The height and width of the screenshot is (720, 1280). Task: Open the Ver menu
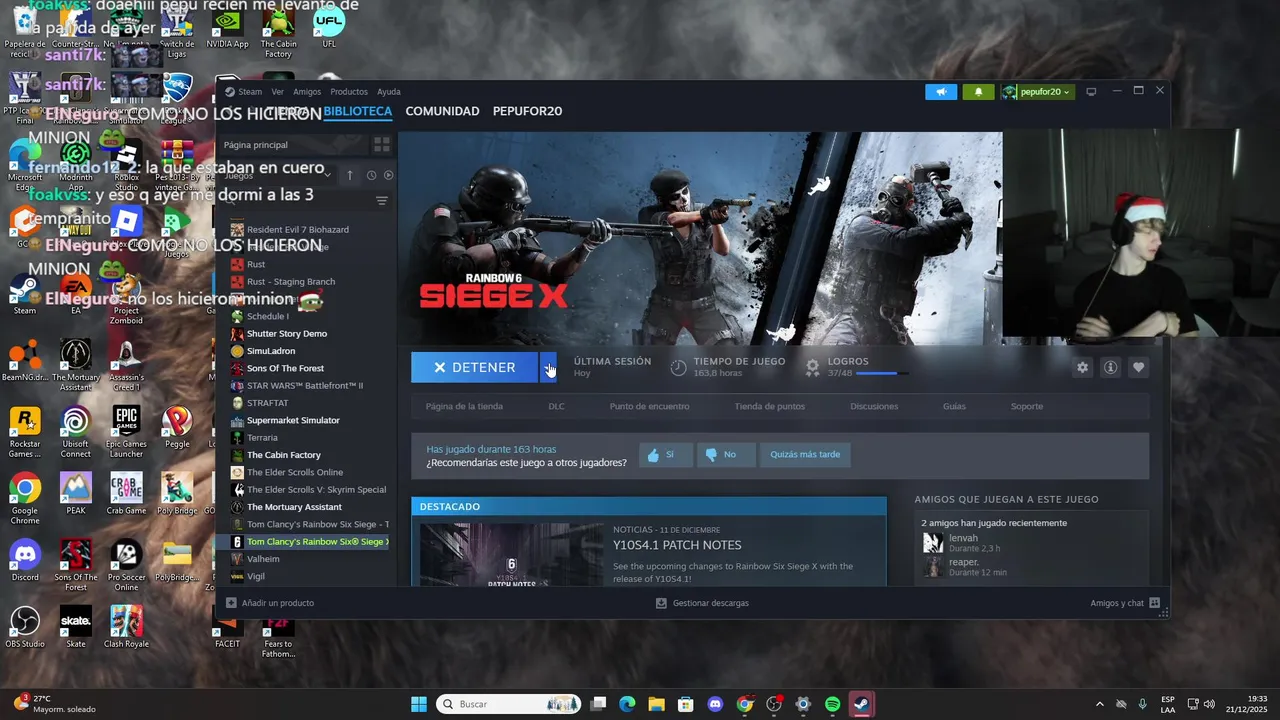tap(278, 92)
